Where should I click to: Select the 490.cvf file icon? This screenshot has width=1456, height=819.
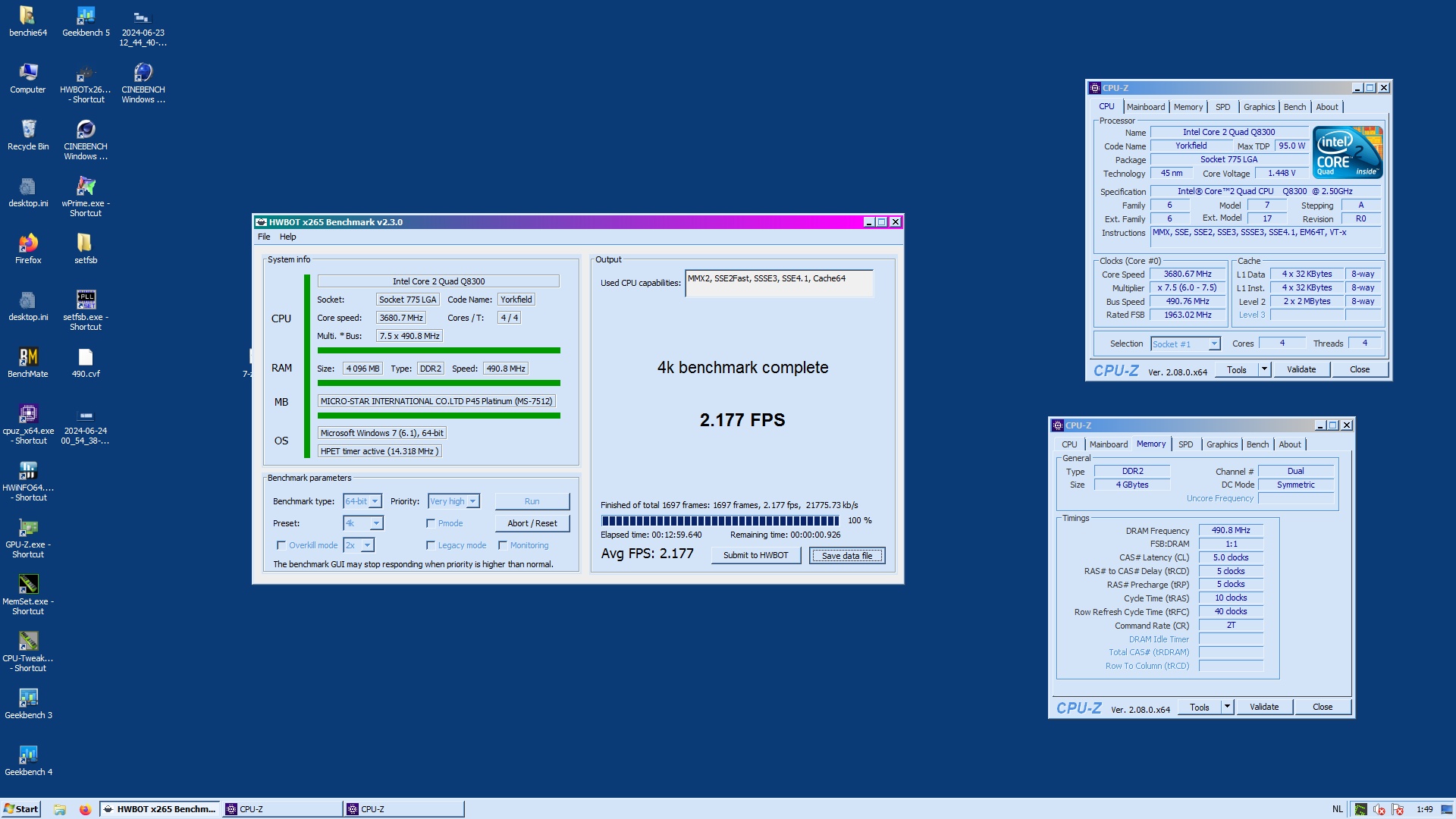(x=86, y=362)
